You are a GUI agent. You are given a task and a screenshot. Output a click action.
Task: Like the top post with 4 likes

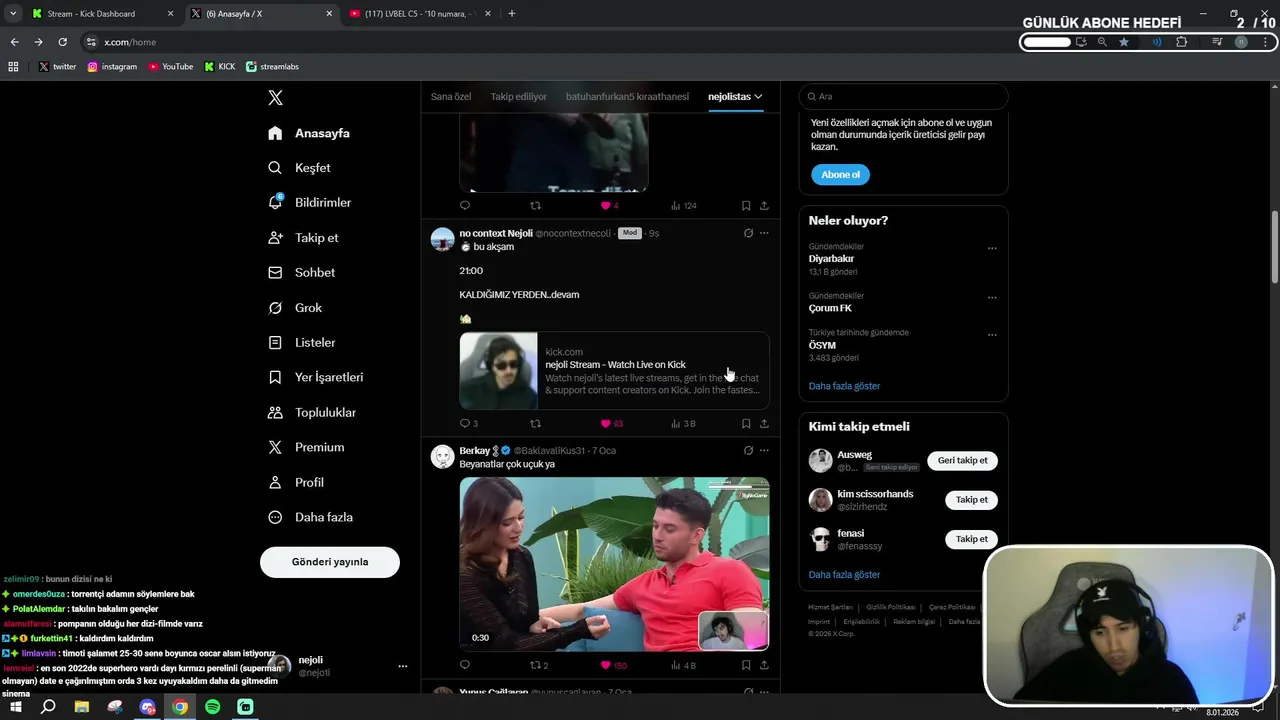pyautogui.click(x=606, y=205)
